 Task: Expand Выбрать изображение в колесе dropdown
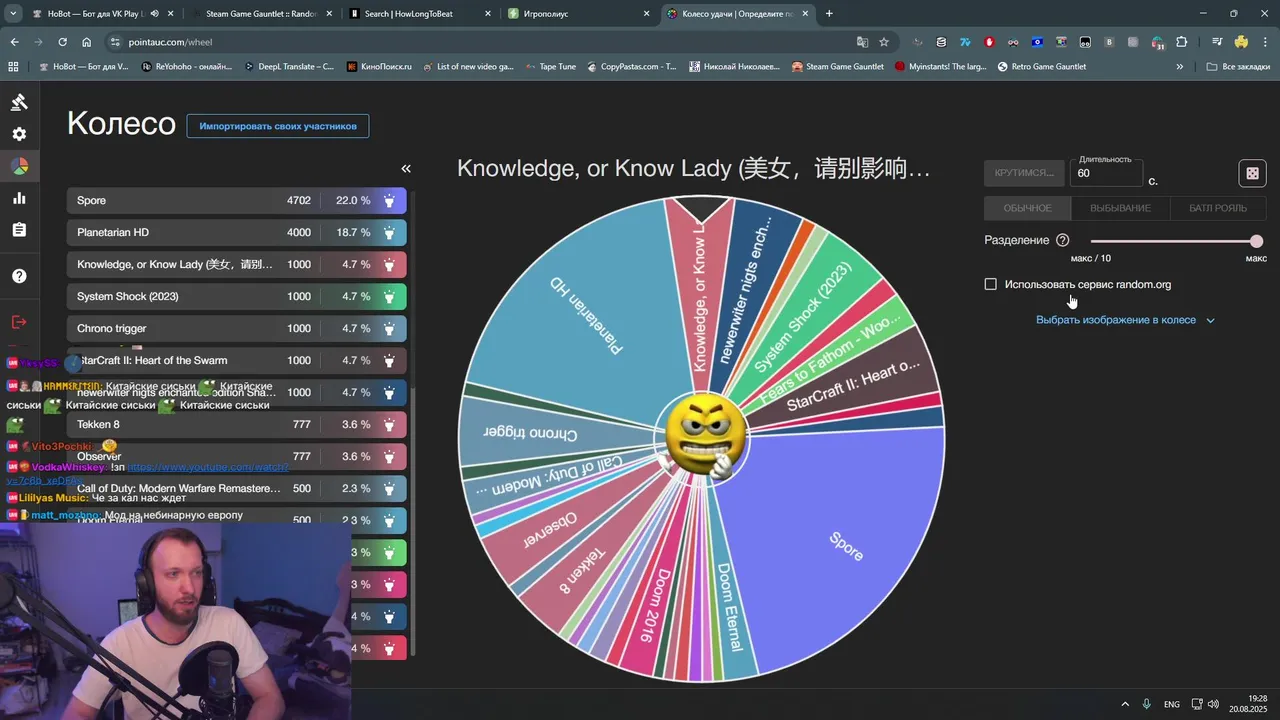pyautogui.click(x=1125, y=320)
